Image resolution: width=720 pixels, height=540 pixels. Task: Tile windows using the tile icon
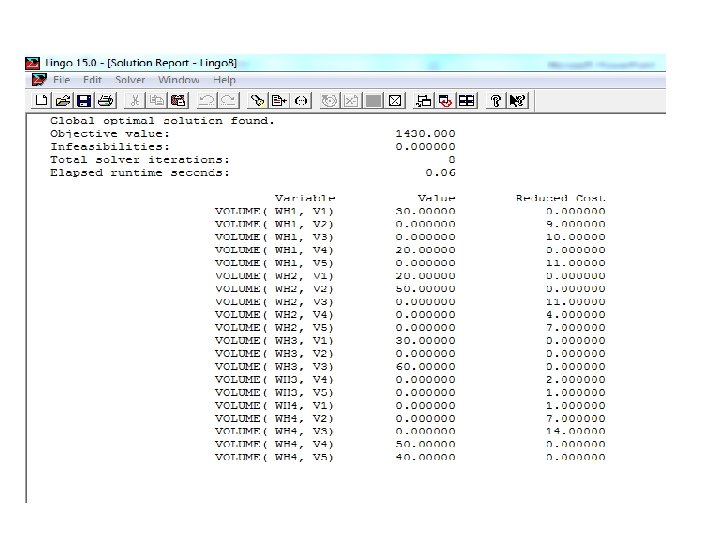[467, 100]
